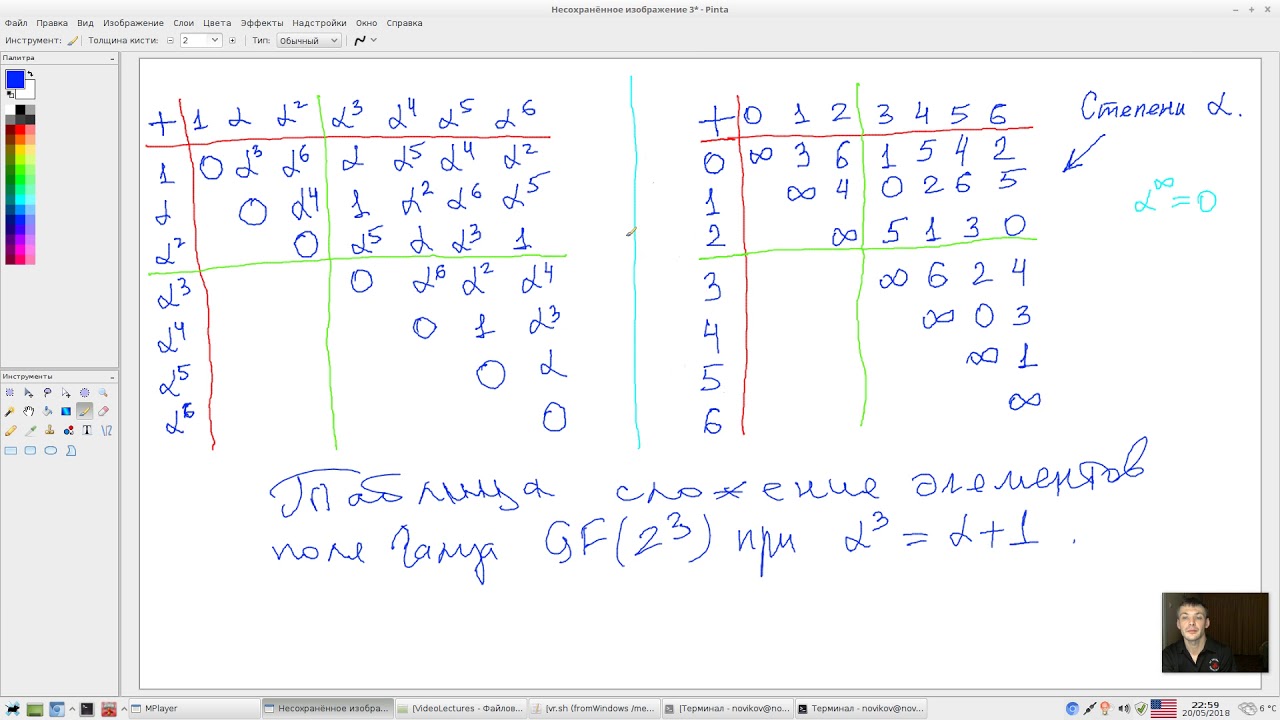
Task: Open Правка menu
Action: pos(52,22)
